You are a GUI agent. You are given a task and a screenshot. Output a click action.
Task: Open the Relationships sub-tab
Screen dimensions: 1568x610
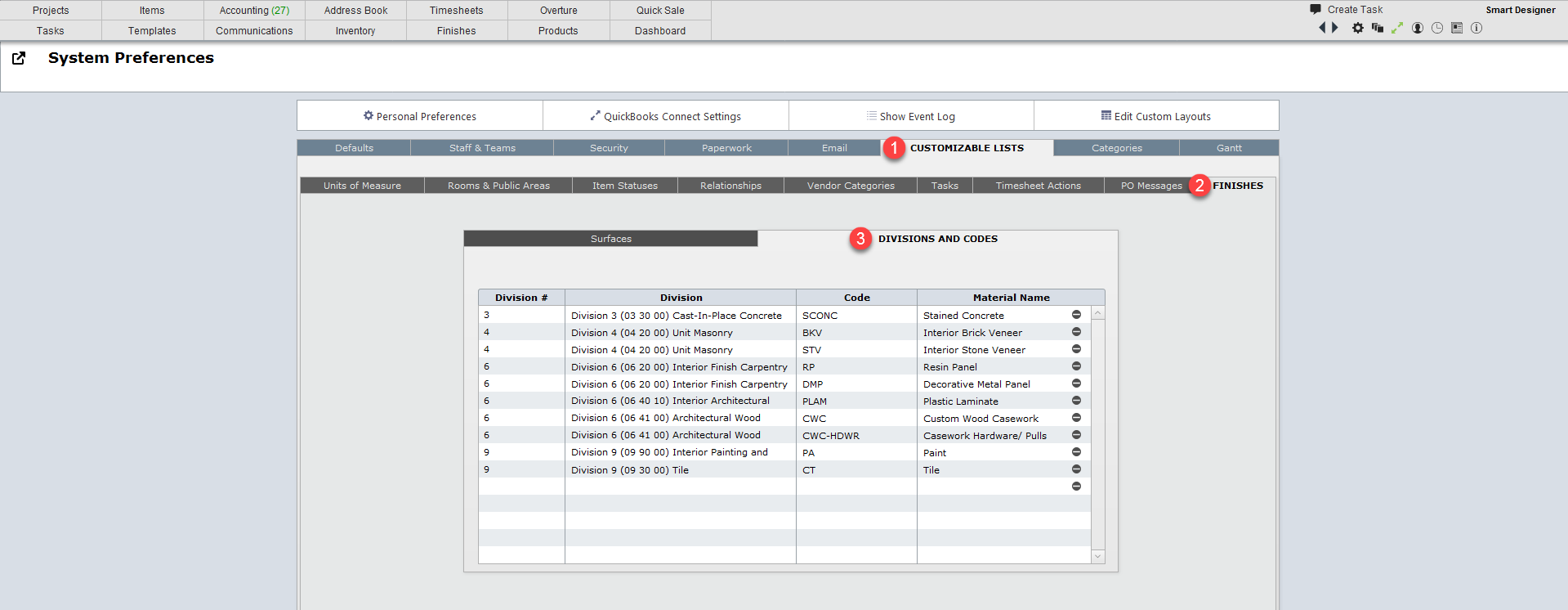coord(730,186)
